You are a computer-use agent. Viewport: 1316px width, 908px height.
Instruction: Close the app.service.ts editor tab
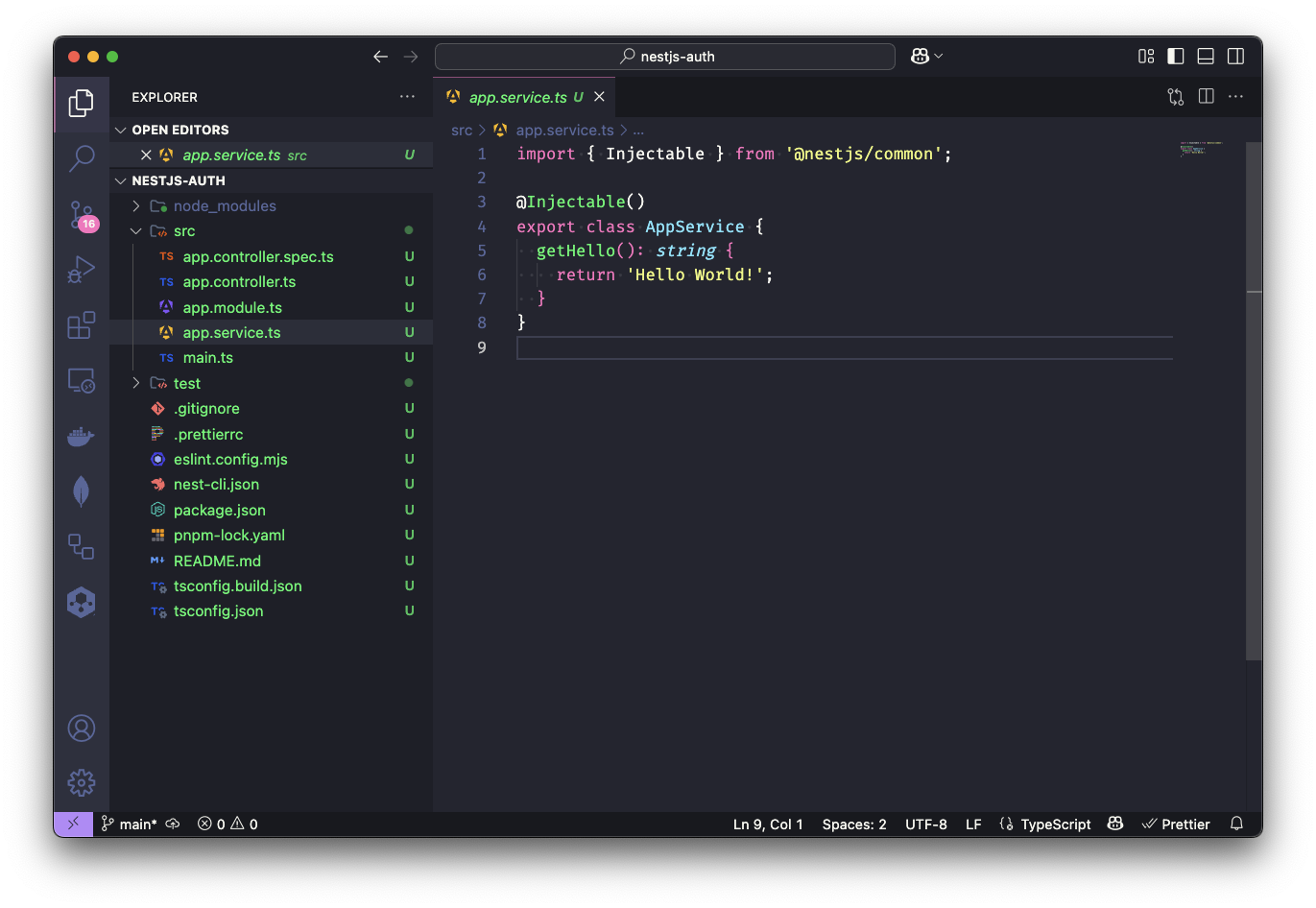[x=599, y=97]
